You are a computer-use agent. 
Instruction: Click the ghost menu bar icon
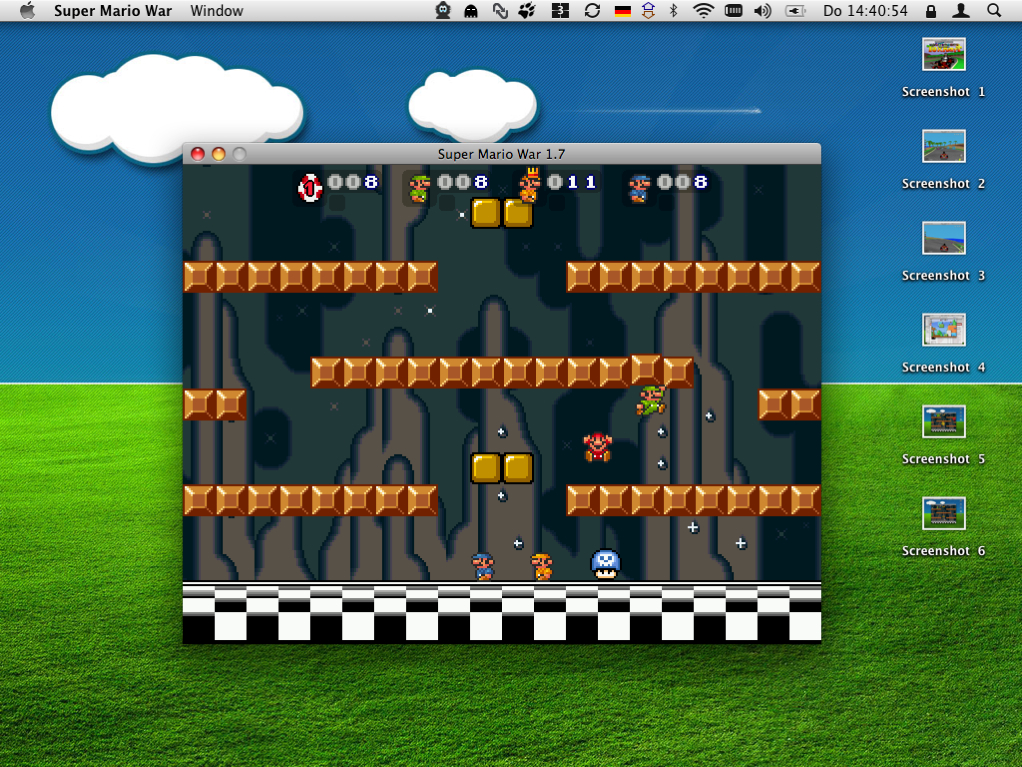[x=471, y=10]
